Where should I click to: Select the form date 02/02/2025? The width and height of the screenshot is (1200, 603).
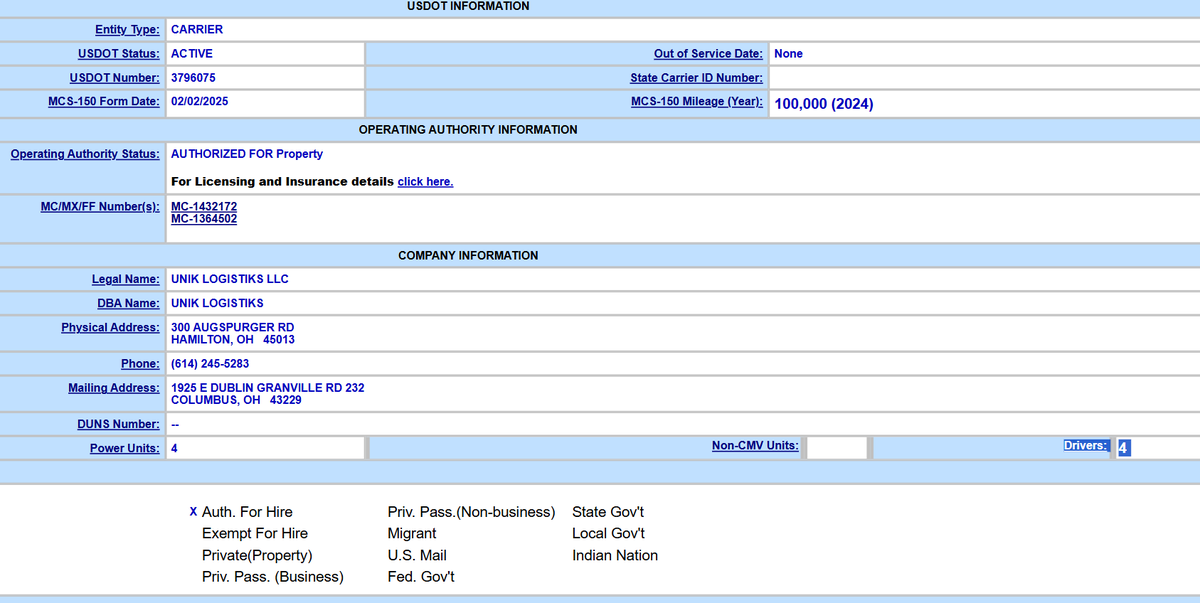pos(200,102)
